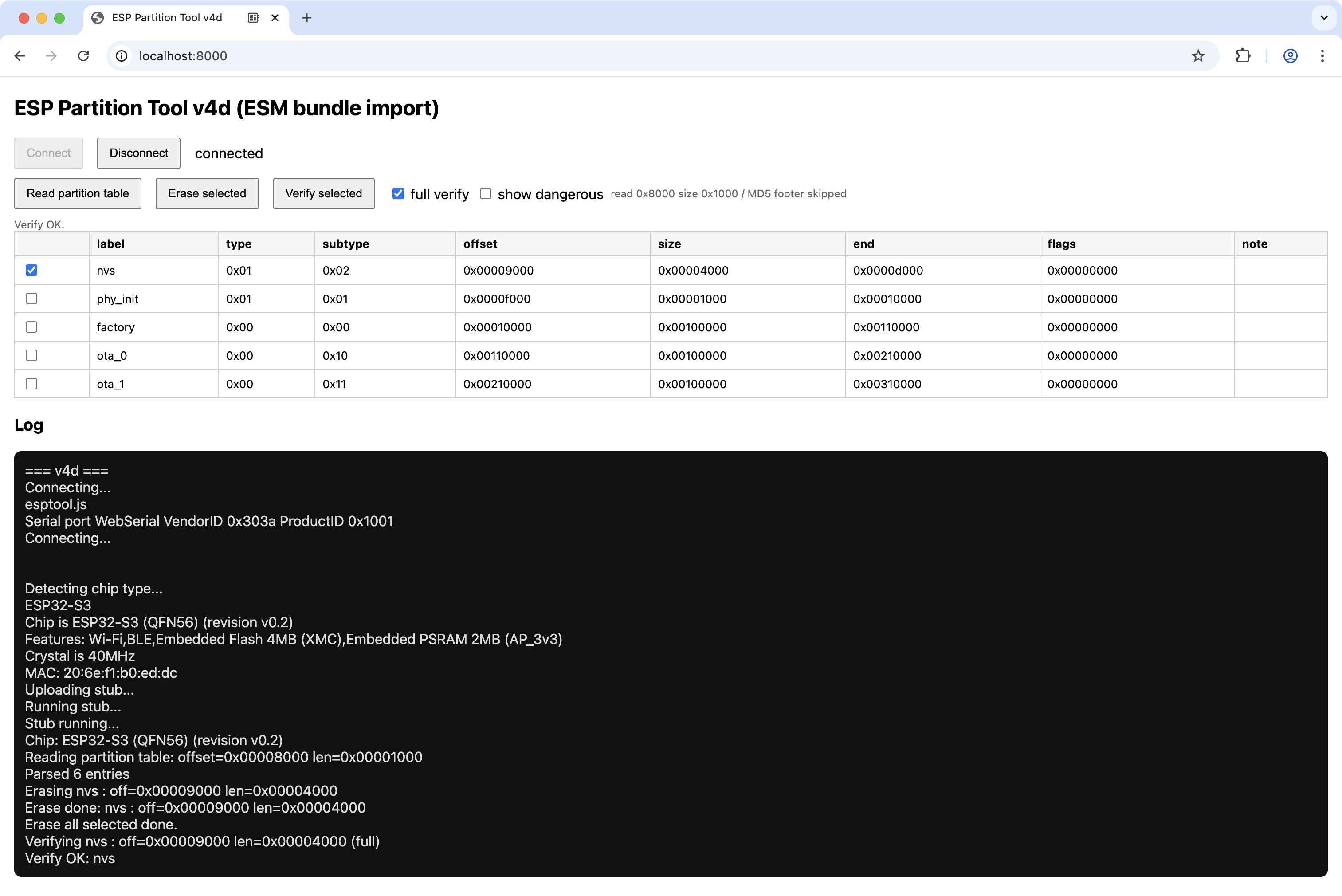Click the page title heading
Image resolution: width=1342 pixels, height=896 pixels.
[x=226, y=108]
